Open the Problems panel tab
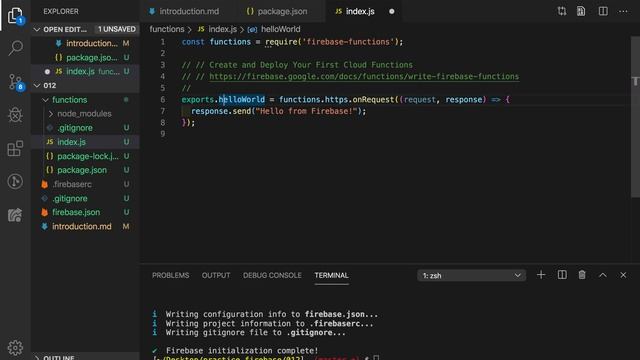The image size is (640, 360). click(x=171, y=276)
